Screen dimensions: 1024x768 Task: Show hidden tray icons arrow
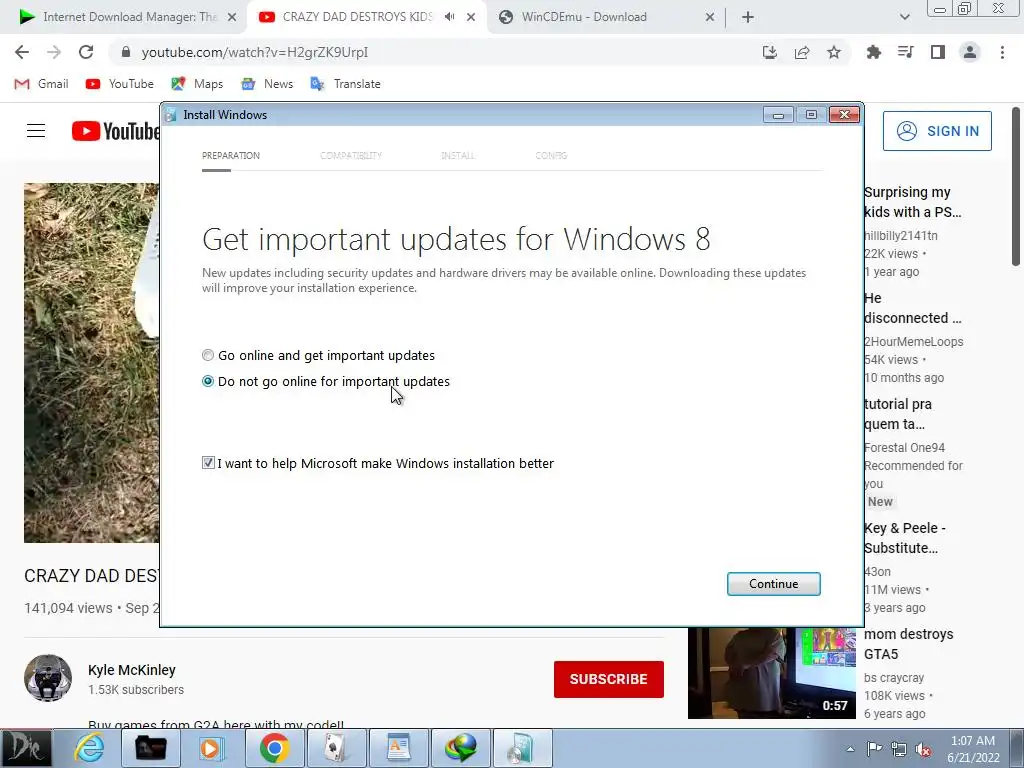coord(850,749)
